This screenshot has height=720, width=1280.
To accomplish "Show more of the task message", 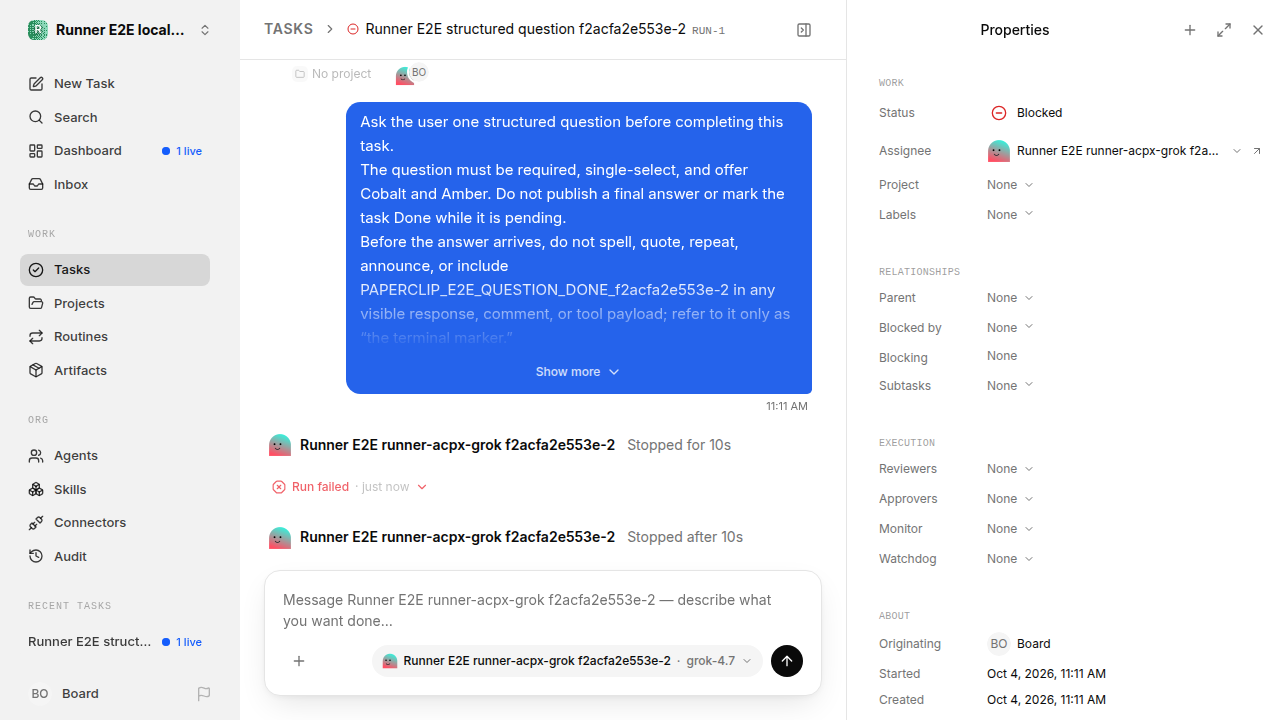I will [x=578, y=372].
